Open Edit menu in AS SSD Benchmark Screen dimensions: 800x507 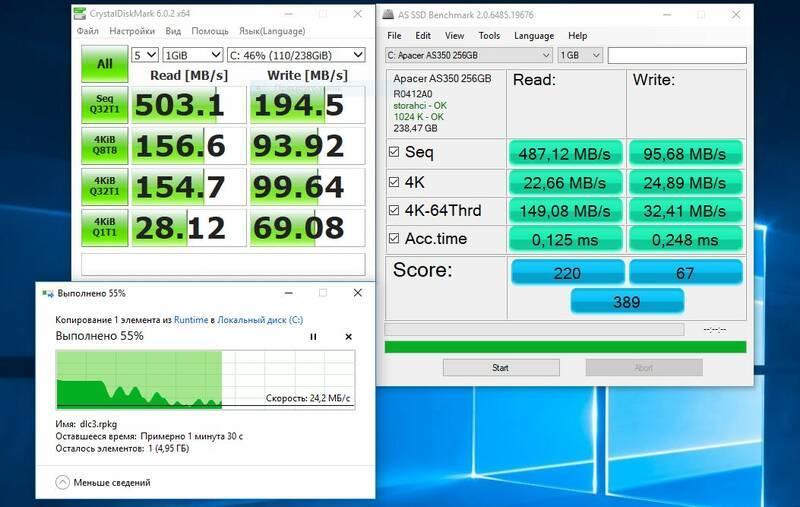click(x=423, y=36)
